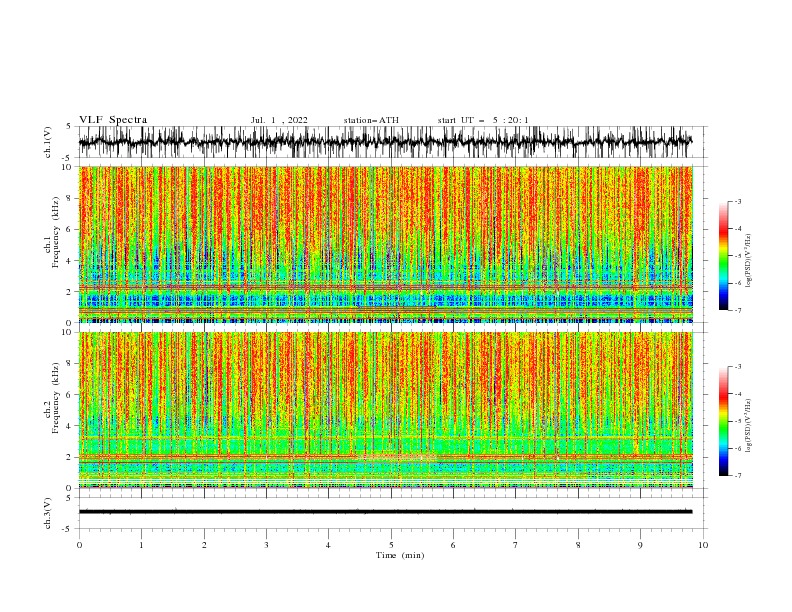Screen dimensions: 792x612
Task: Click time axis tick label "3"
Action: coord(266,545)
